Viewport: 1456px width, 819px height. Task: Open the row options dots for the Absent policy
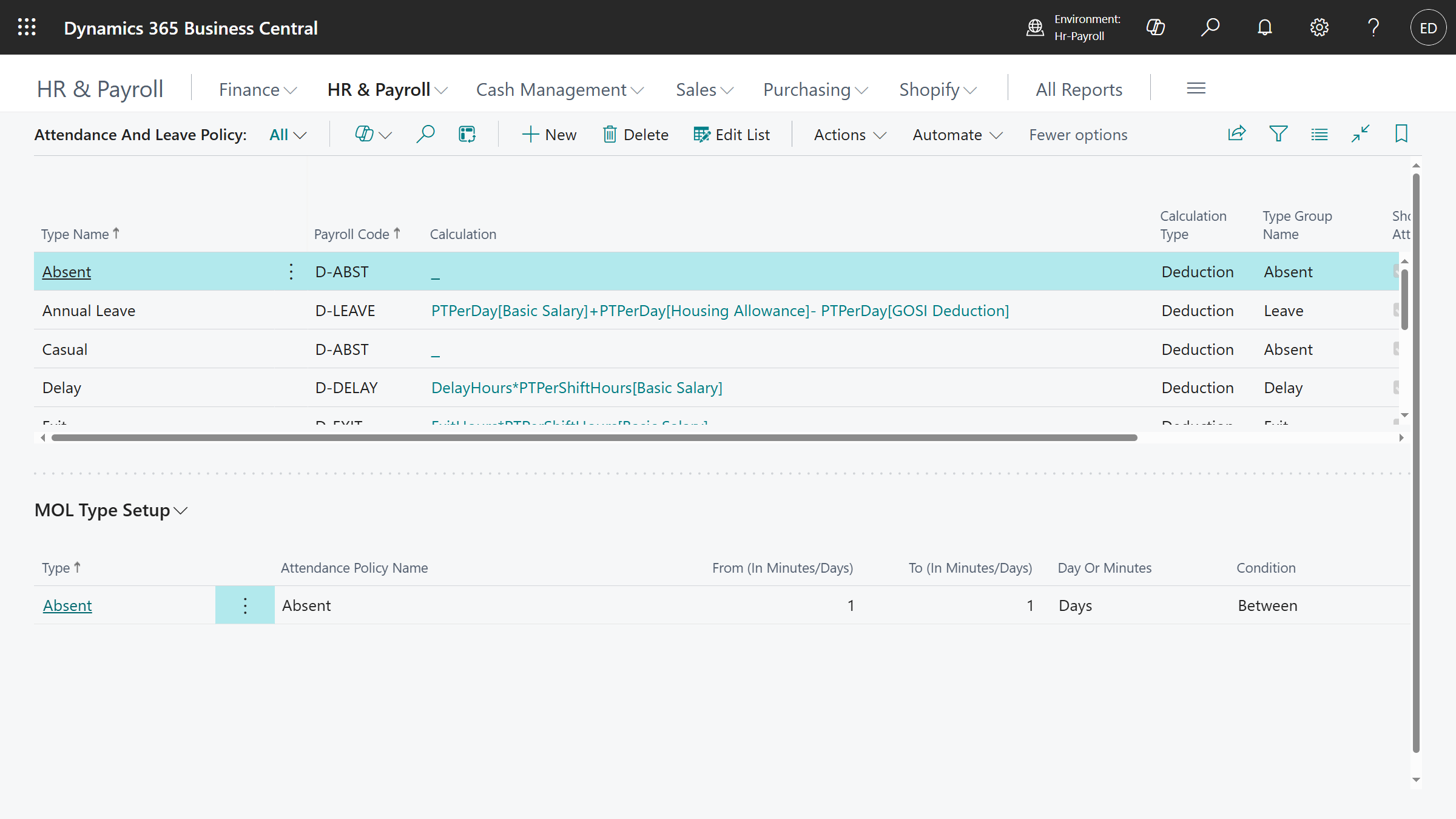click(291, 272)
